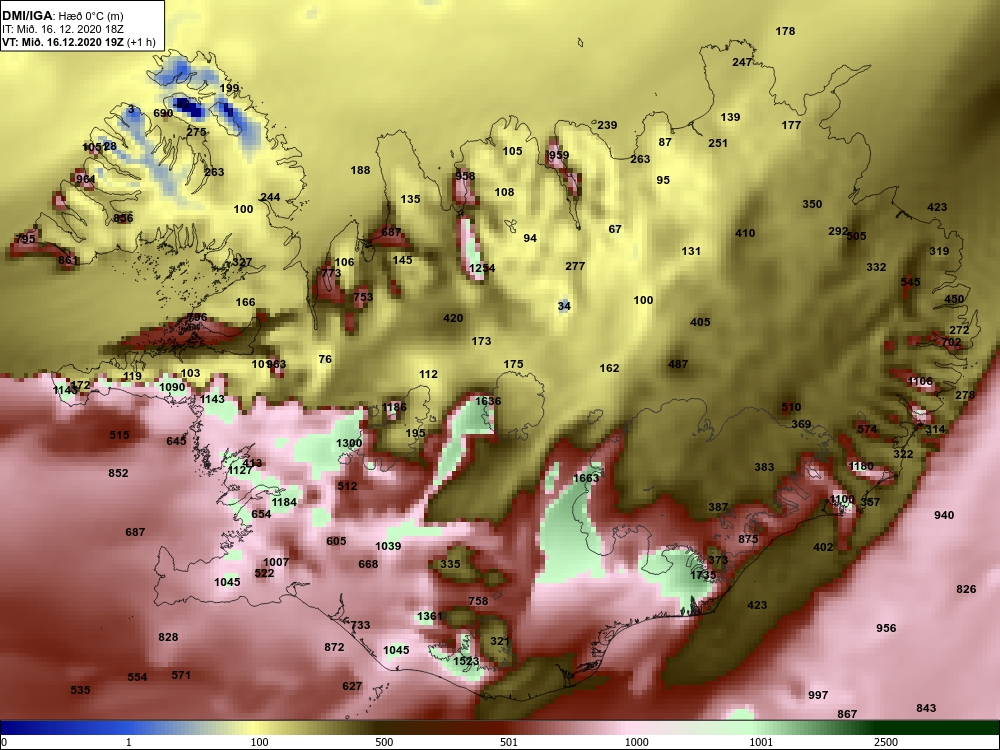Click the map value 487
The height and width of the screenshot is (750, 1000).
click(x=678, y=364)
